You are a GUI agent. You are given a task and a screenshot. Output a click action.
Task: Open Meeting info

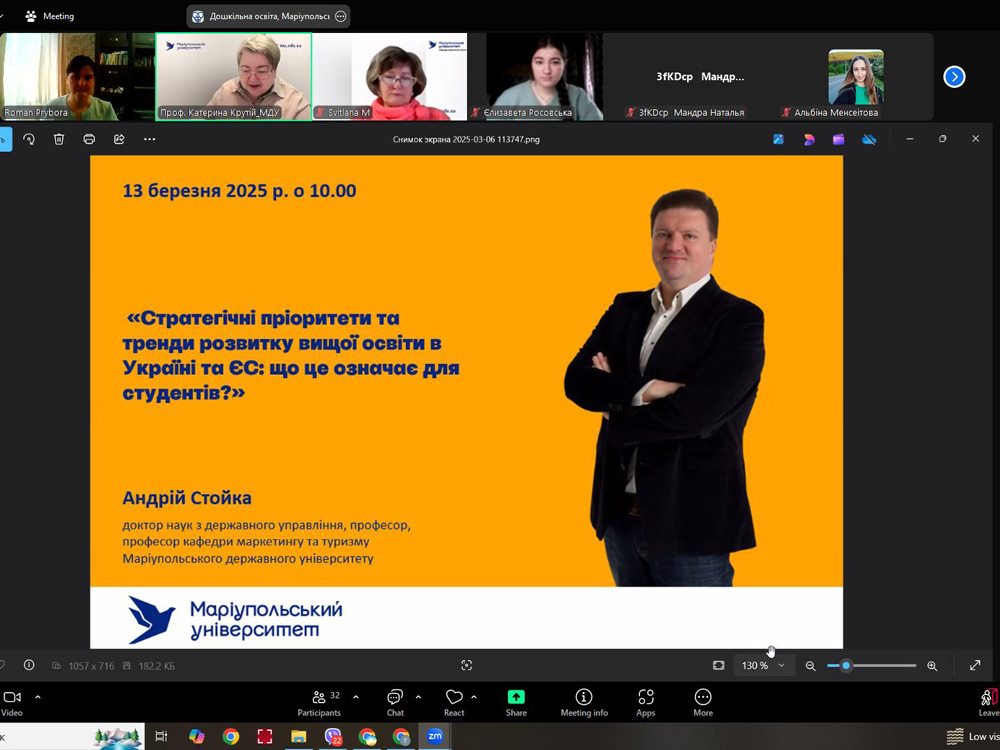[584, 702]
